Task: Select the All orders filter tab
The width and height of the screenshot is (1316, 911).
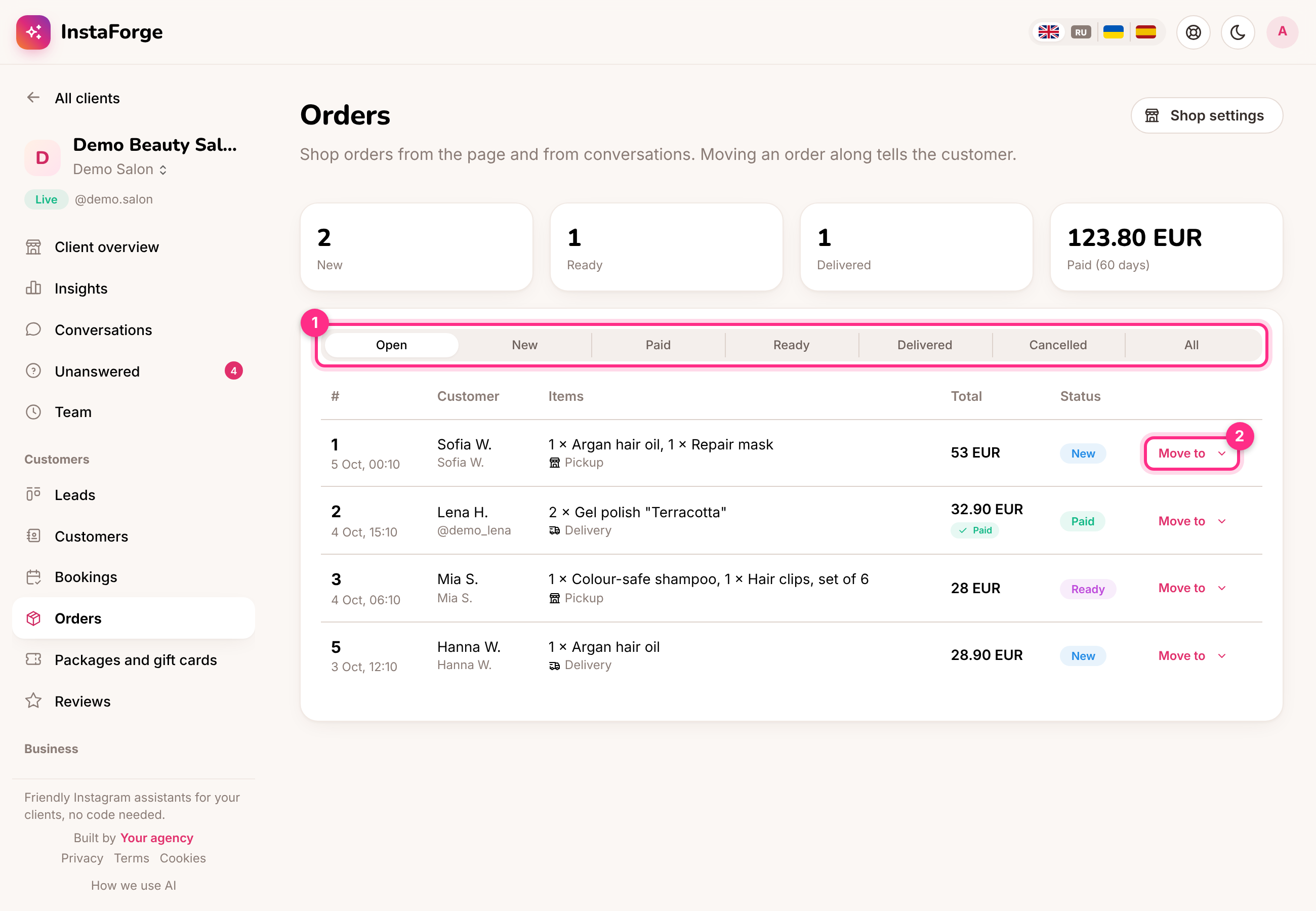Action: 1191,345
